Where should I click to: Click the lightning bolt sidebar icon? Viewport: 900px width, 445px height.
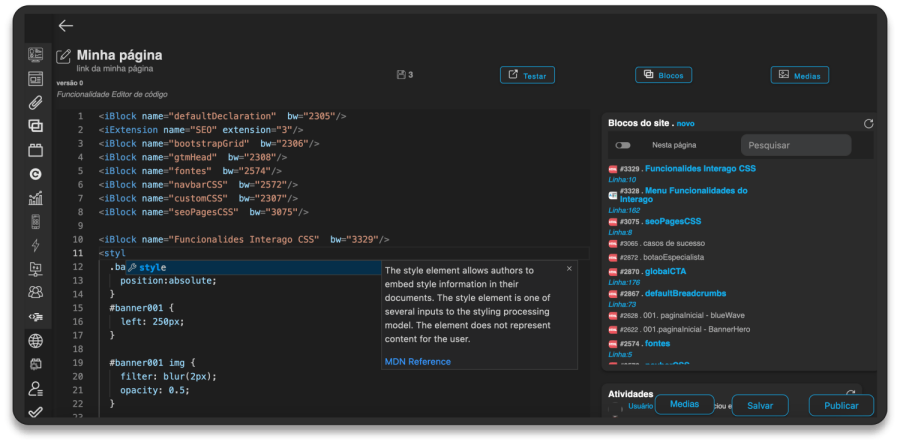[x=35, y=245]
